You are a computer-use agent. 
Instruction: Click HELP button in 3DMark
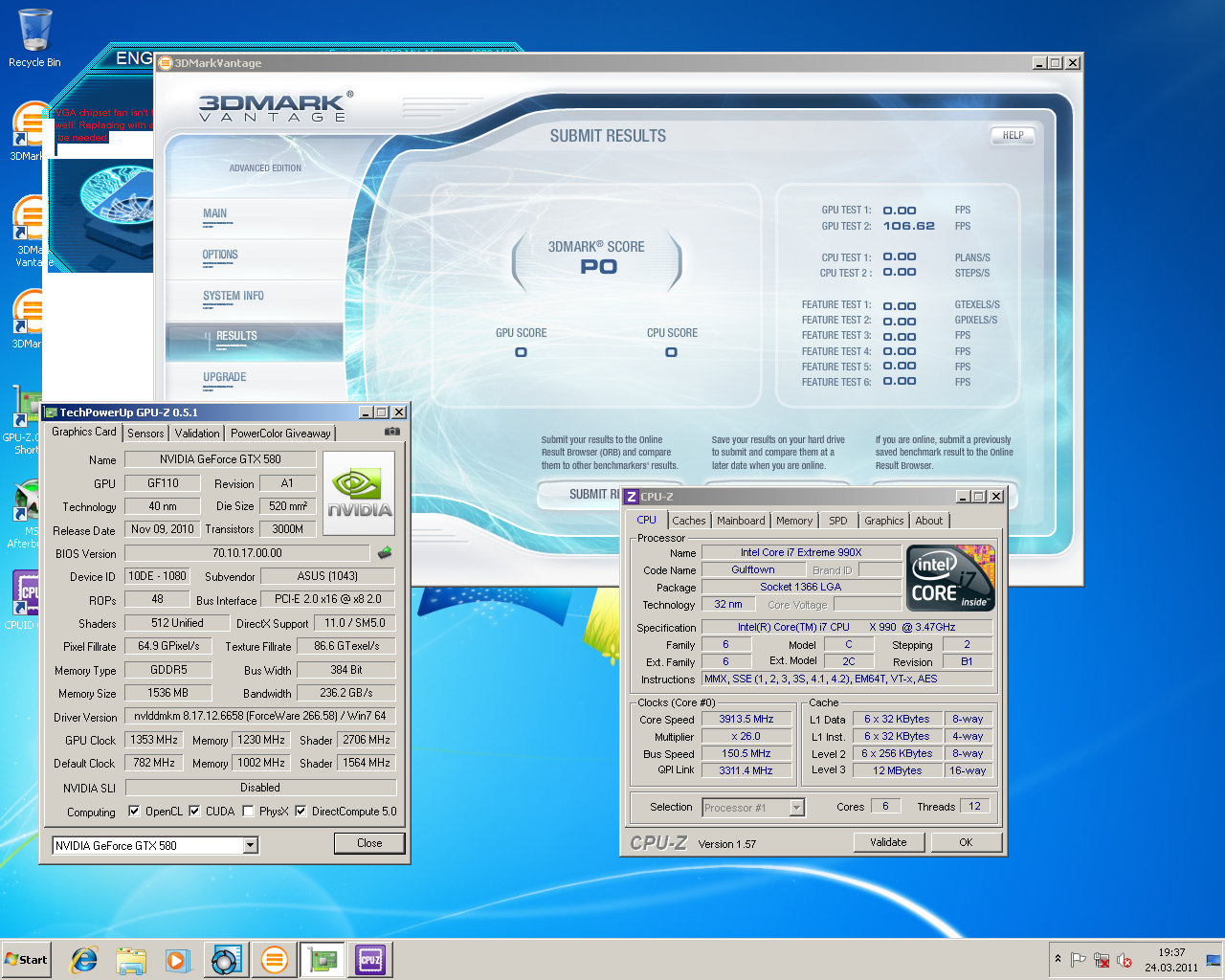click(1013, 136)
